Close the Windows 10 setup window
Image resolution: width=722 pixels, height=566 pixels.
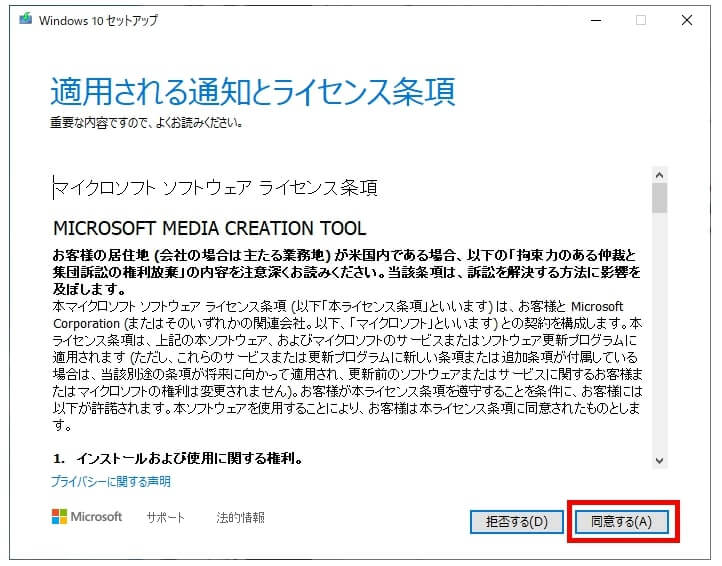(687, 20)
